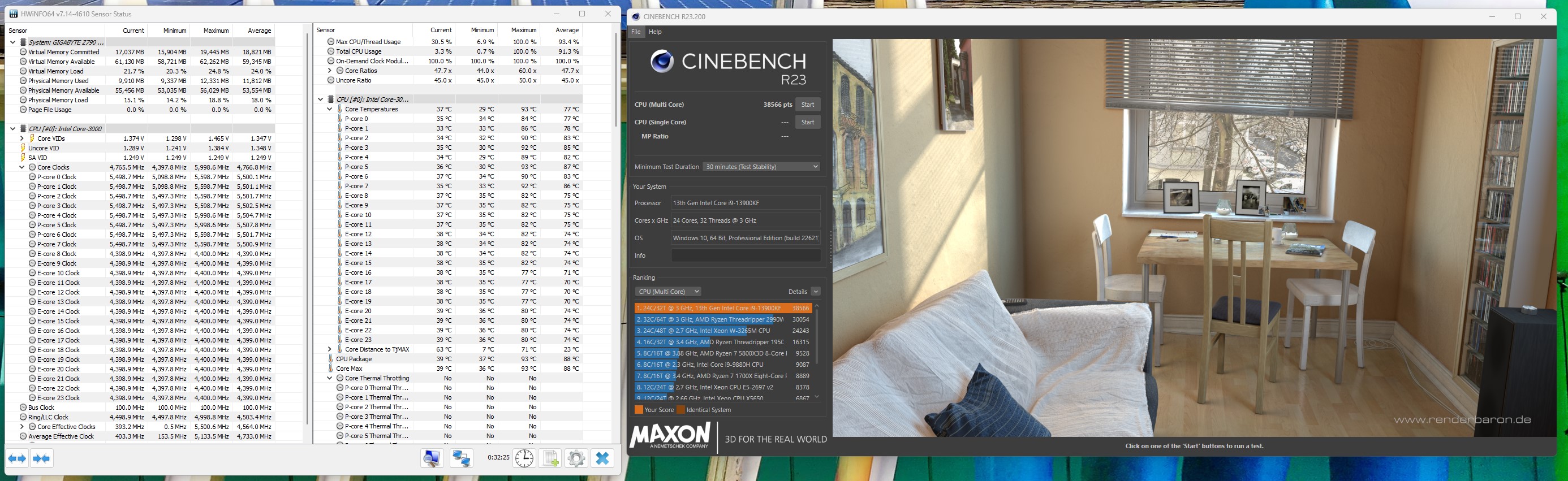Open the networked computers icon in HWiNFO toolbar
The image size is (1568, 481).
(x=461, y=458)
